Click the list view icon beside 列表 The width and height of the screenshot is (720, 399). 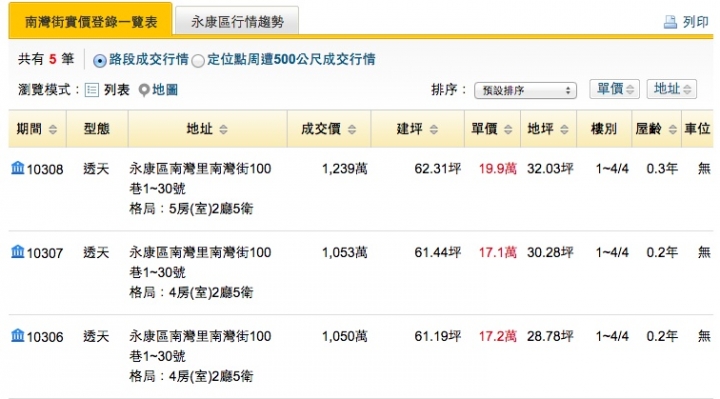click(92, 90)
